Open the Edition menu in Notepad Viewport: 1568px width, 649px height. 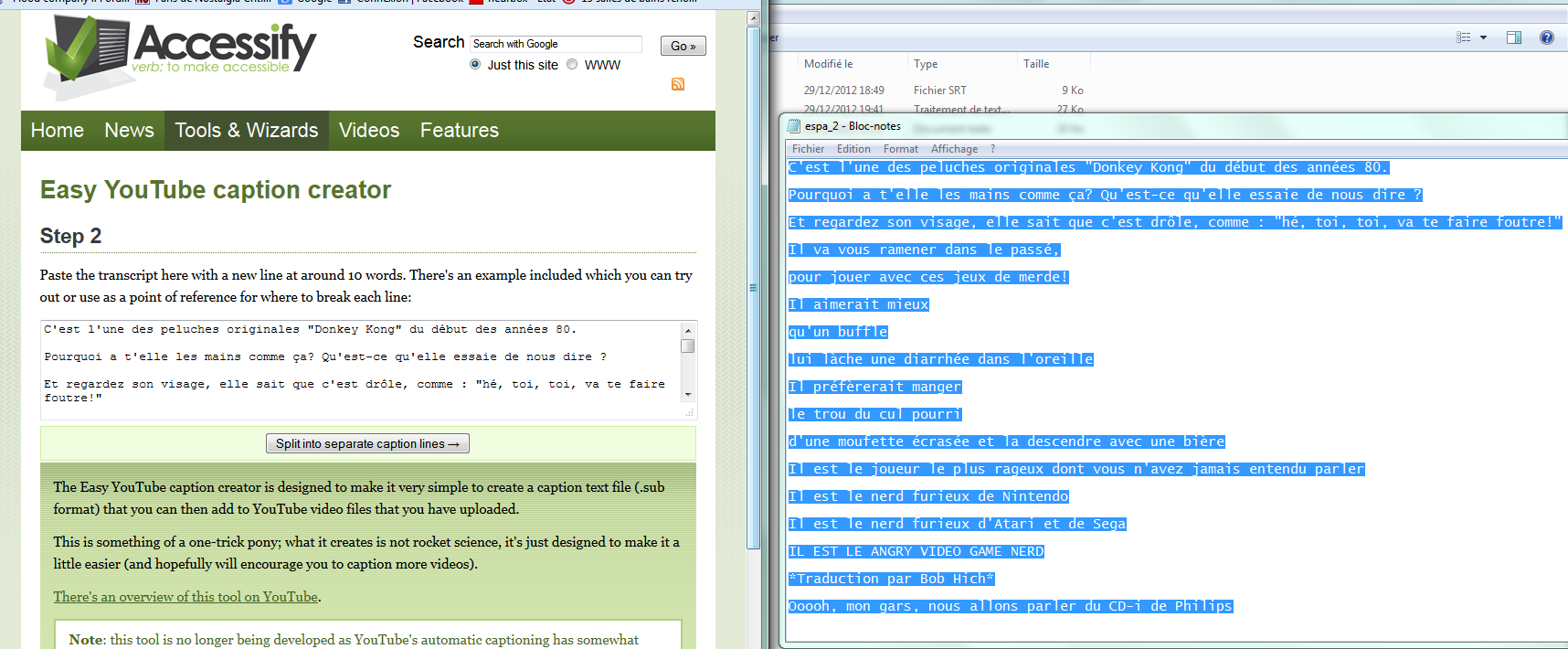[x=853, y=149]
